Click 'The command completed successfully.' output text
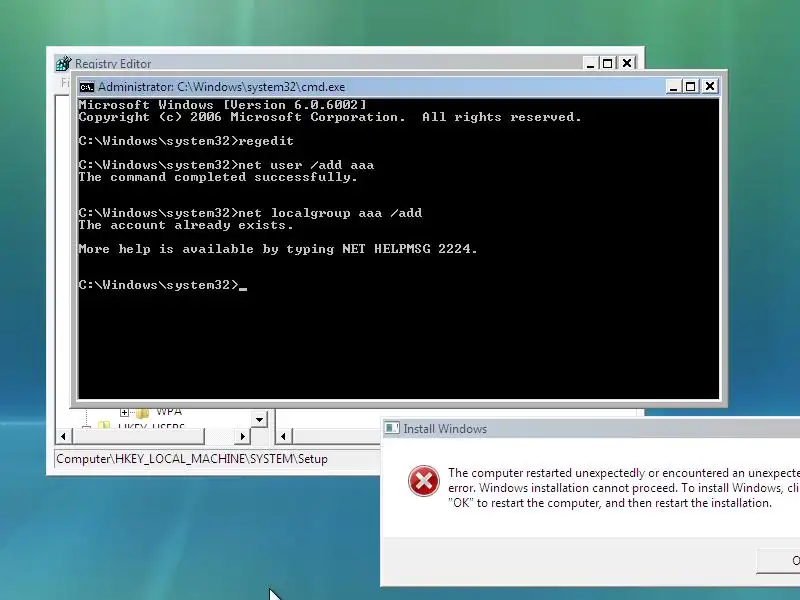 point(218,178)
